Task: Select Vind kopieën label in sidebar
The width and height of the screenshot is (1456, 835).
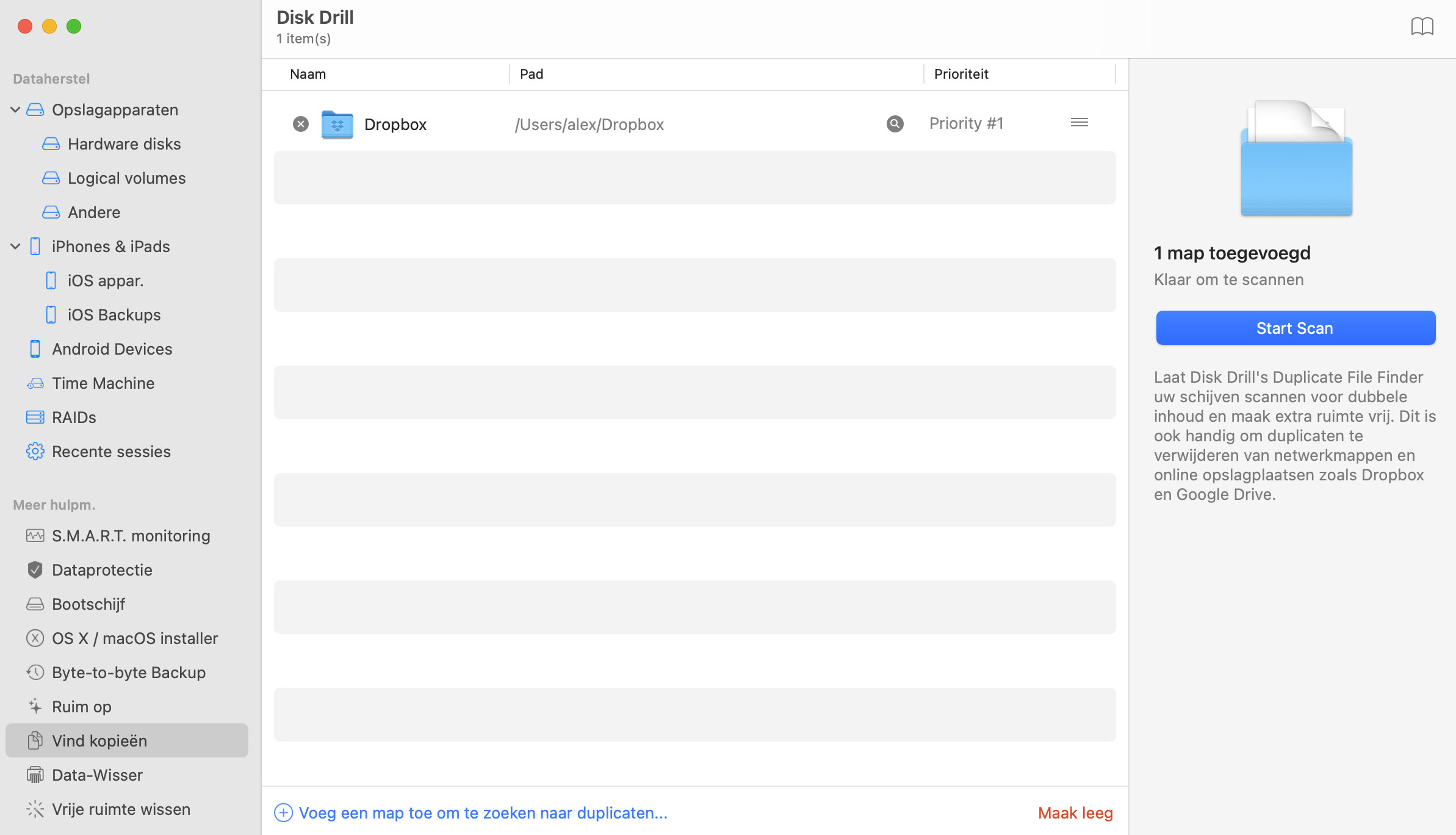Action: point(99,741)
